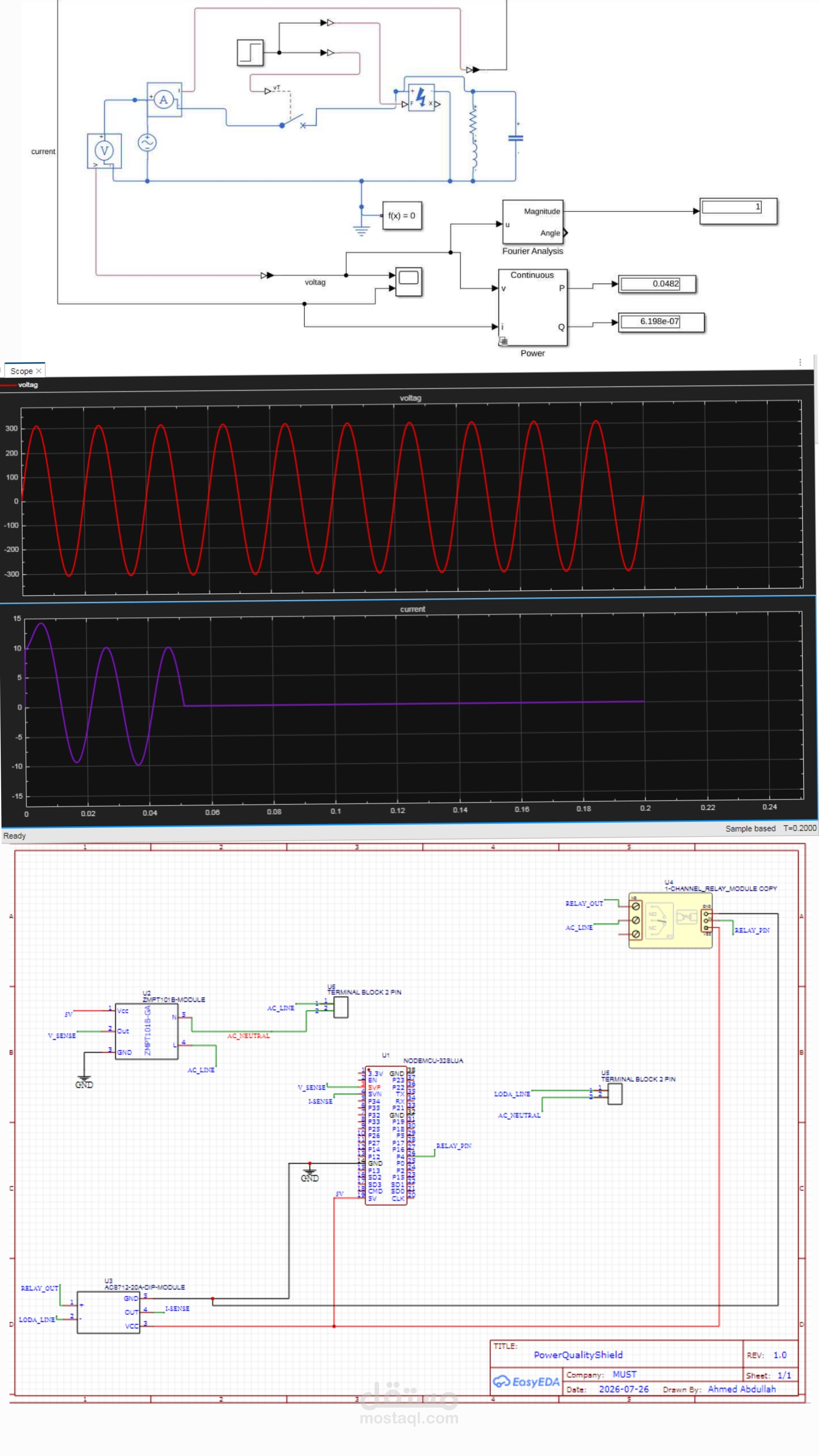Select the GND symbol left of the NodeMCU
The image size is (819, 1456).
pos(310,1175)
